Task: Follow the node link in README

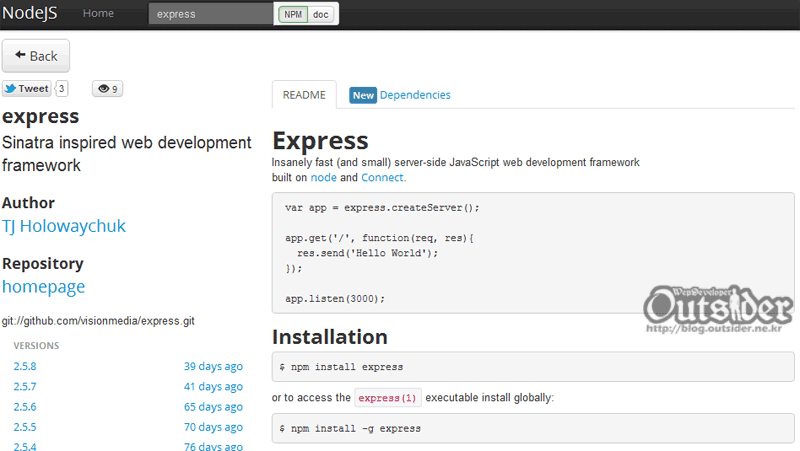Action: click(323, 178)
